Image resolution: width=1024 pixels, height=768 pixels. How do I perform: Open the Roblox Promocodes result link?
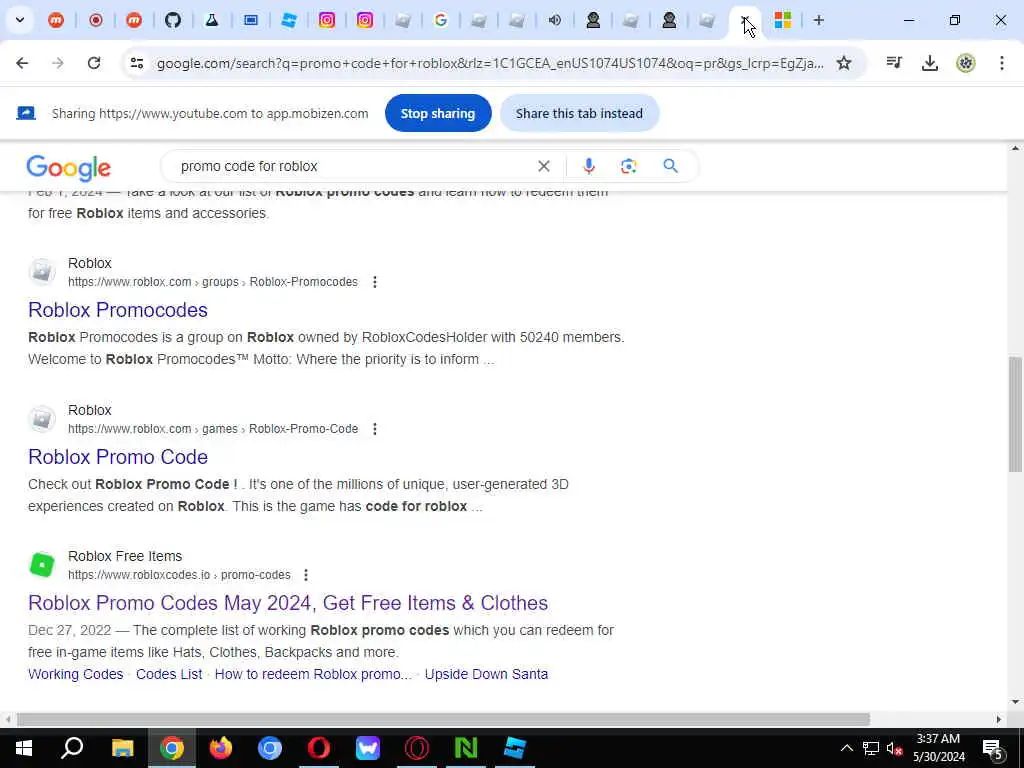click(118, 310)
